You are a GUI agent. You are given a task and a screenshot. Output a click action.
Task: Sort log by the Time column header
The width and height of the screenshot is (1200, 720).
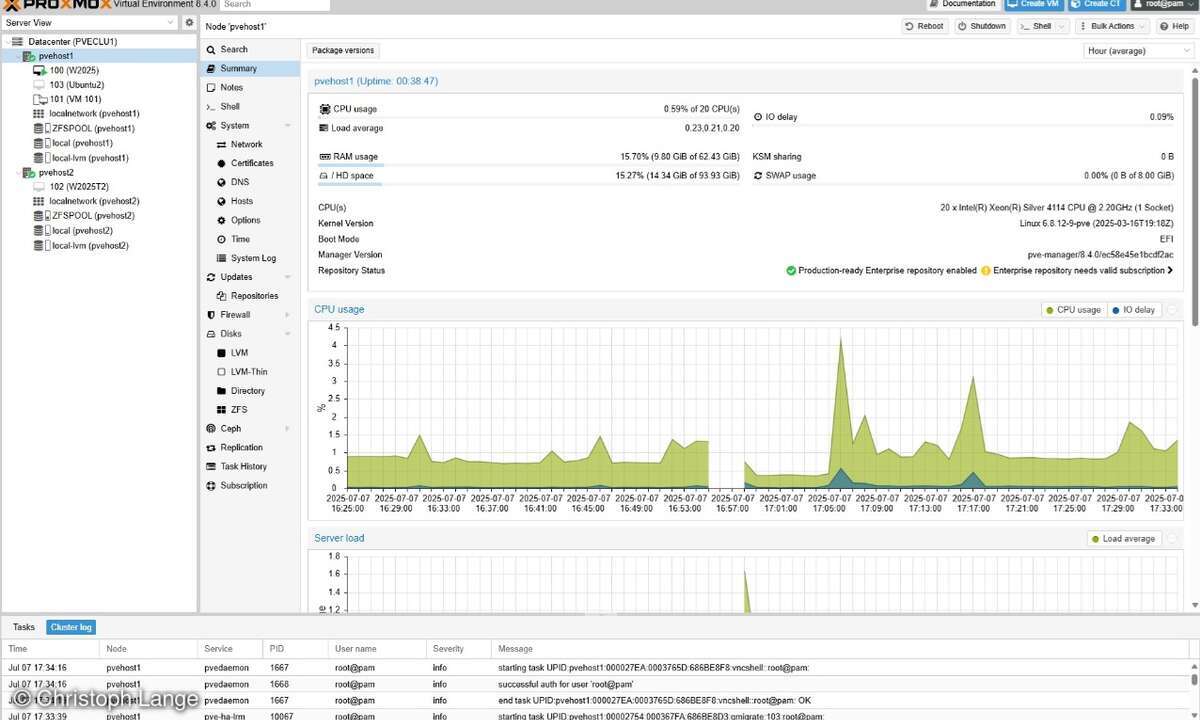click(x=50, y=649)
